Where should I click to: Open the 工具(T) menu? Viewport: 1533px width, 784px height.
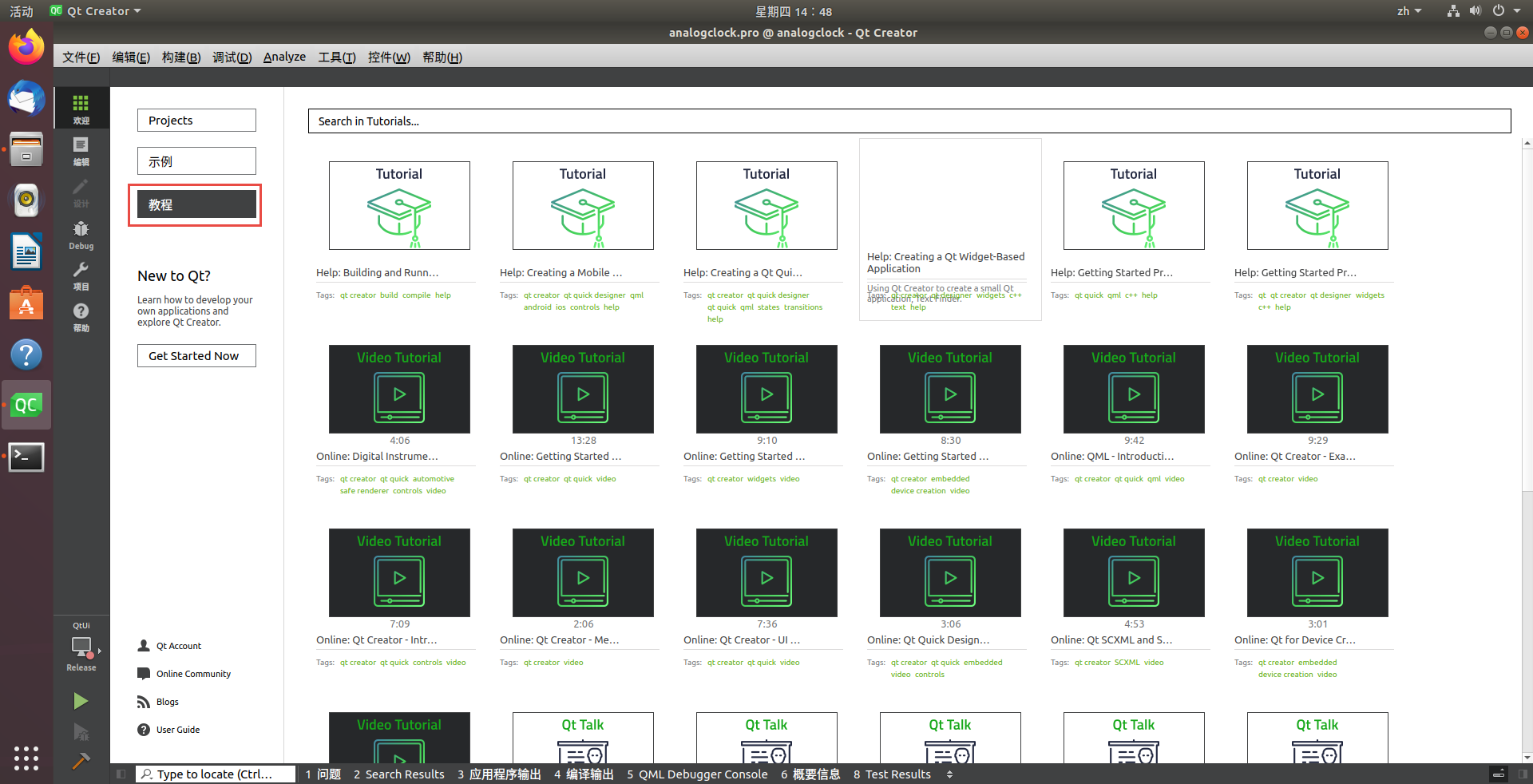point(337,57)
